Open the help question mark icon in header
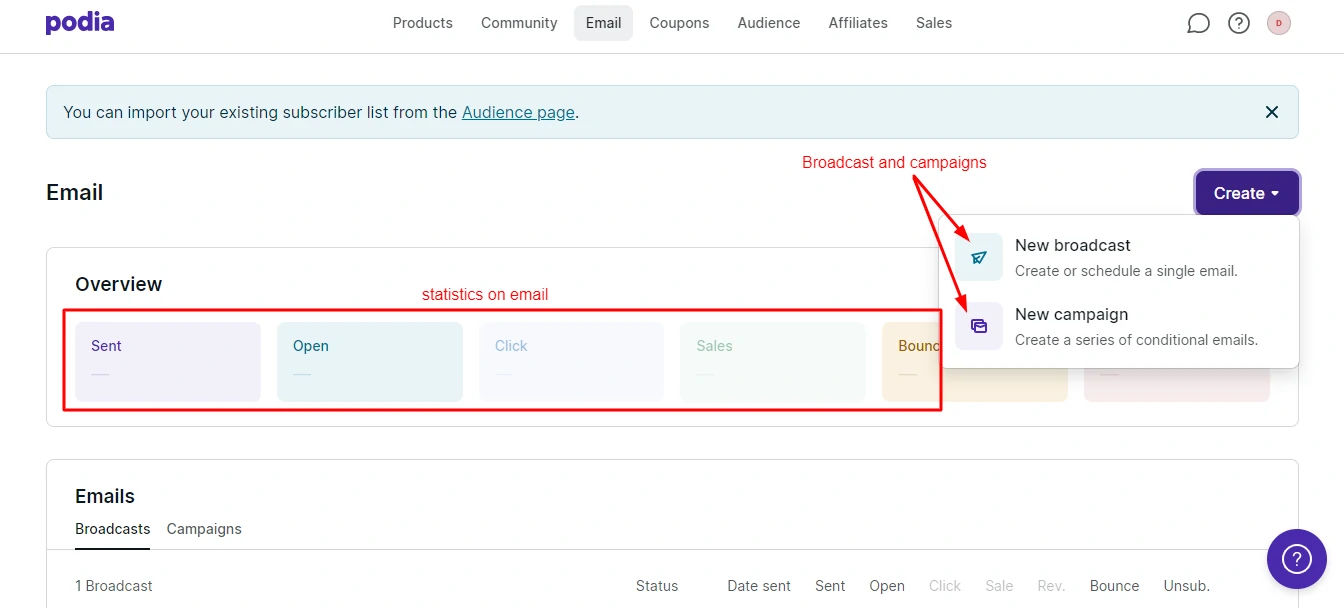The height and width of the screenshot is (608, 1344). (x=1239, y=23)
